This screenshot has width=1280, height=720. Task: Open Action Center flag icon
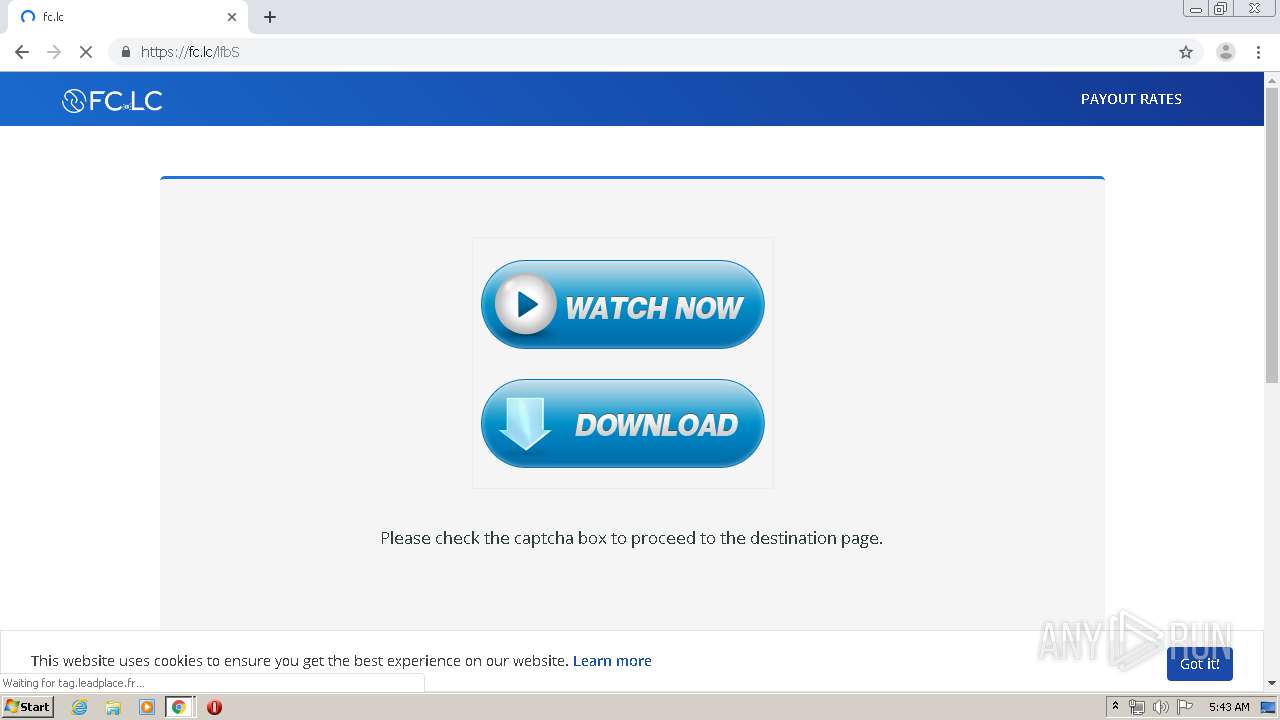point(1185,707)
